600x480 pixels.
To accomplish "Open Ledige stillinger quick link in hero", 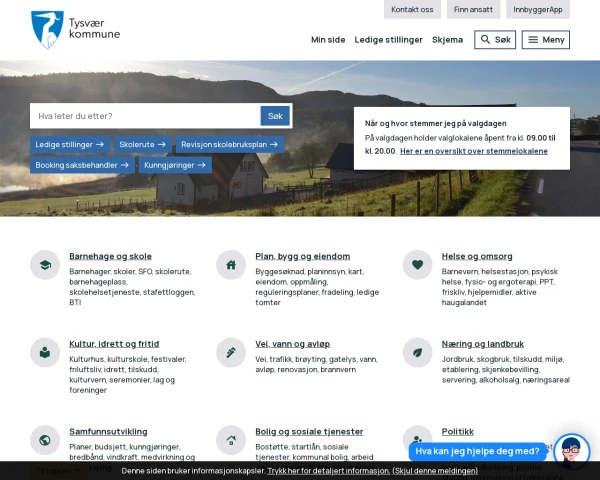I will (70, 145).
